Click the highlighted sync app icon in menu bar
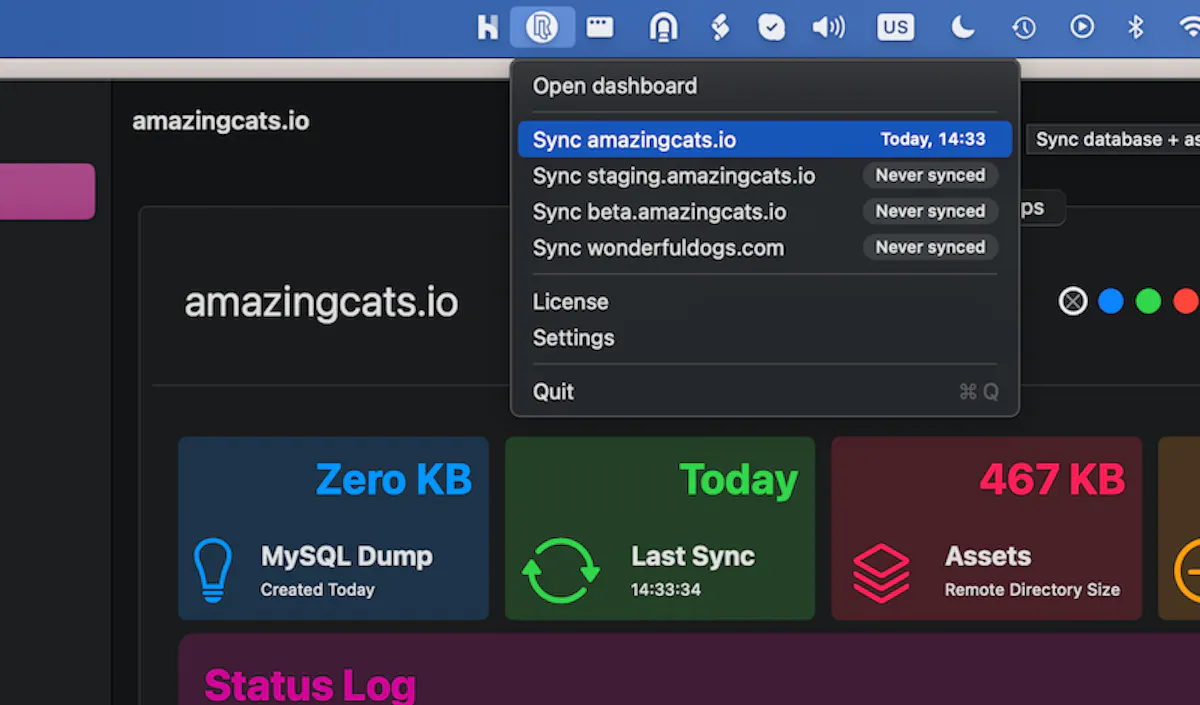 click(542, 27)
